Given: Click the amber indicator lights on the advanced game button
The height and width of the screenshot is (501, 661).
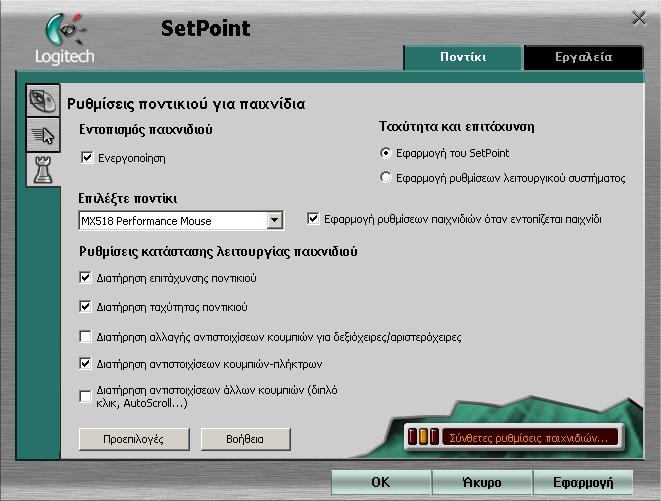Looking at the screenshot, I should pos(423,436).
